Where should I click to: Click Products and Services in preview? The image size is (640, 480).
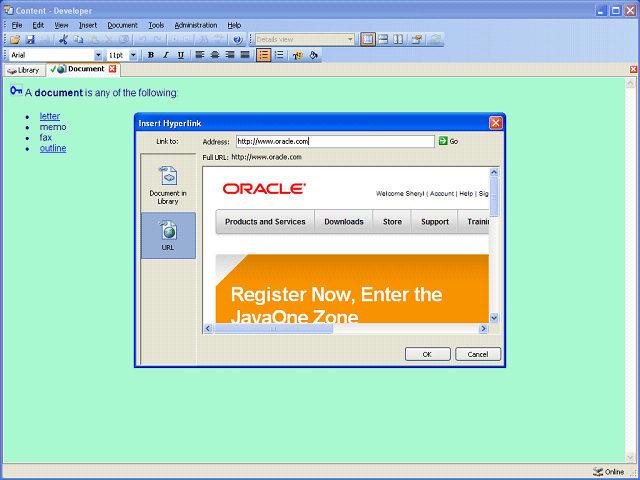[265, 222]
